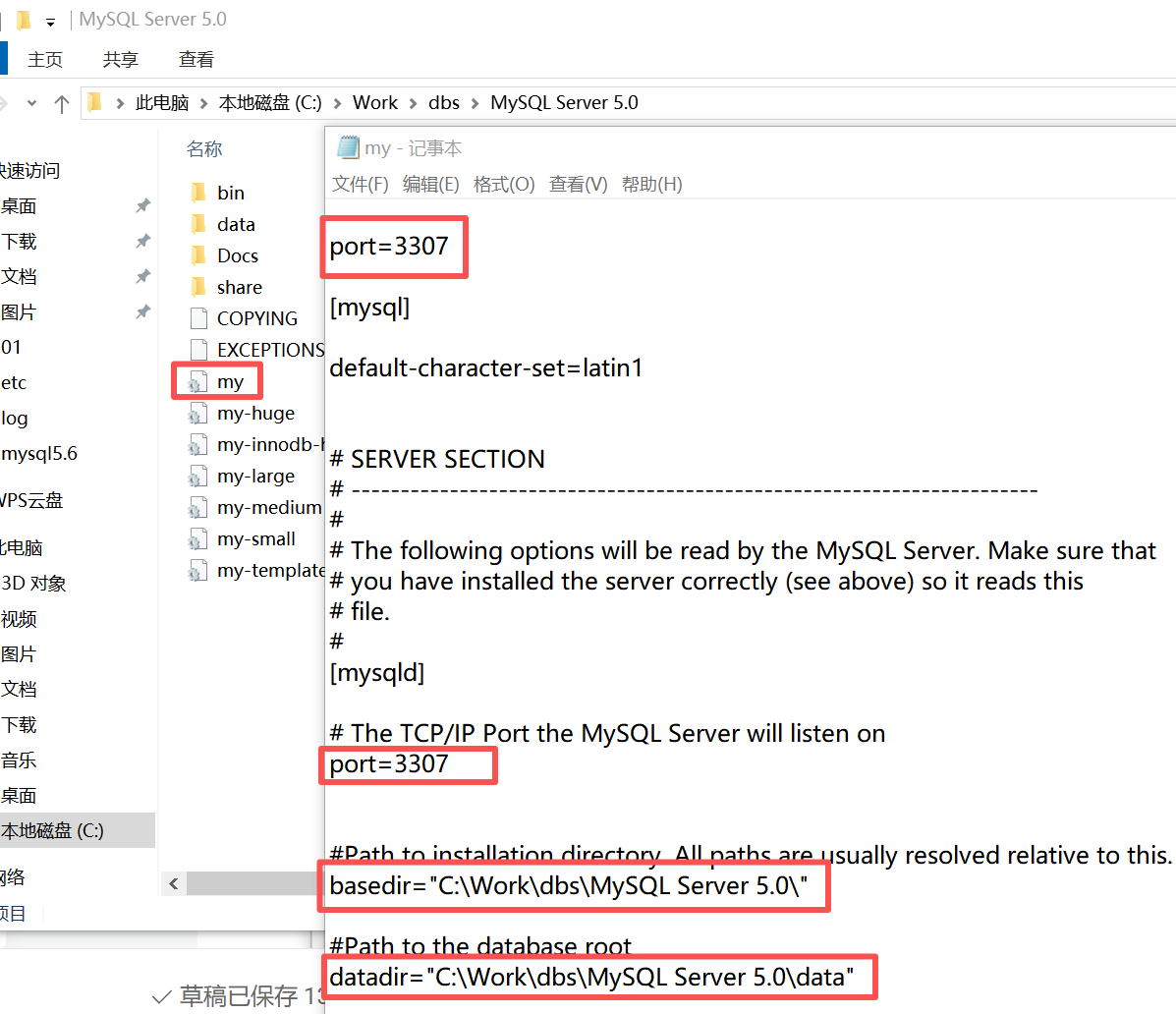Viewport: 1176px width, 1014px height.
Task: Open Notepad 格式(O) menu
Action: (x=504, y=184)
